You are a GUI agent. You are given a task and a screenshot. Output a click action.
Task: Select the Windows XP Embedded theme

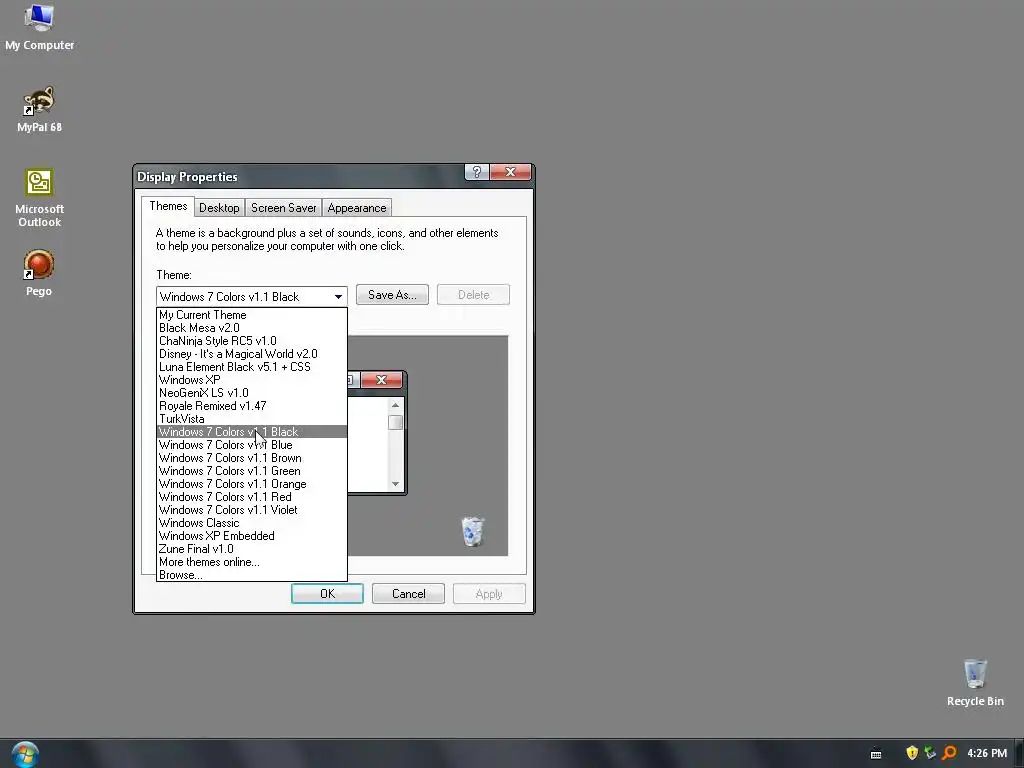point(252,536)
